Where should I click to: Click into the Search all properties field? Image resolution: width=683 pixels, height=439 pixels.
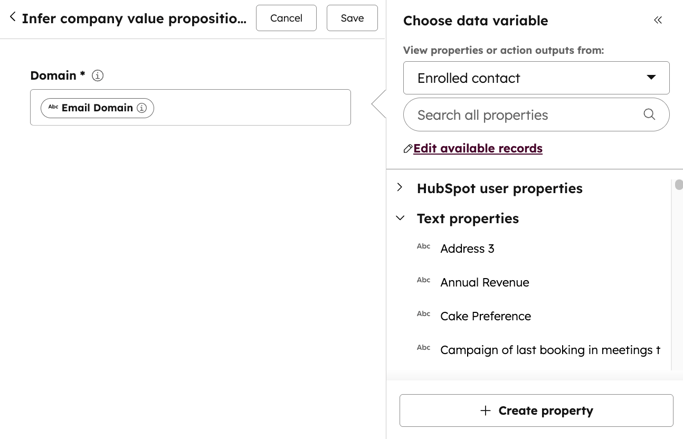coord(525,115)
